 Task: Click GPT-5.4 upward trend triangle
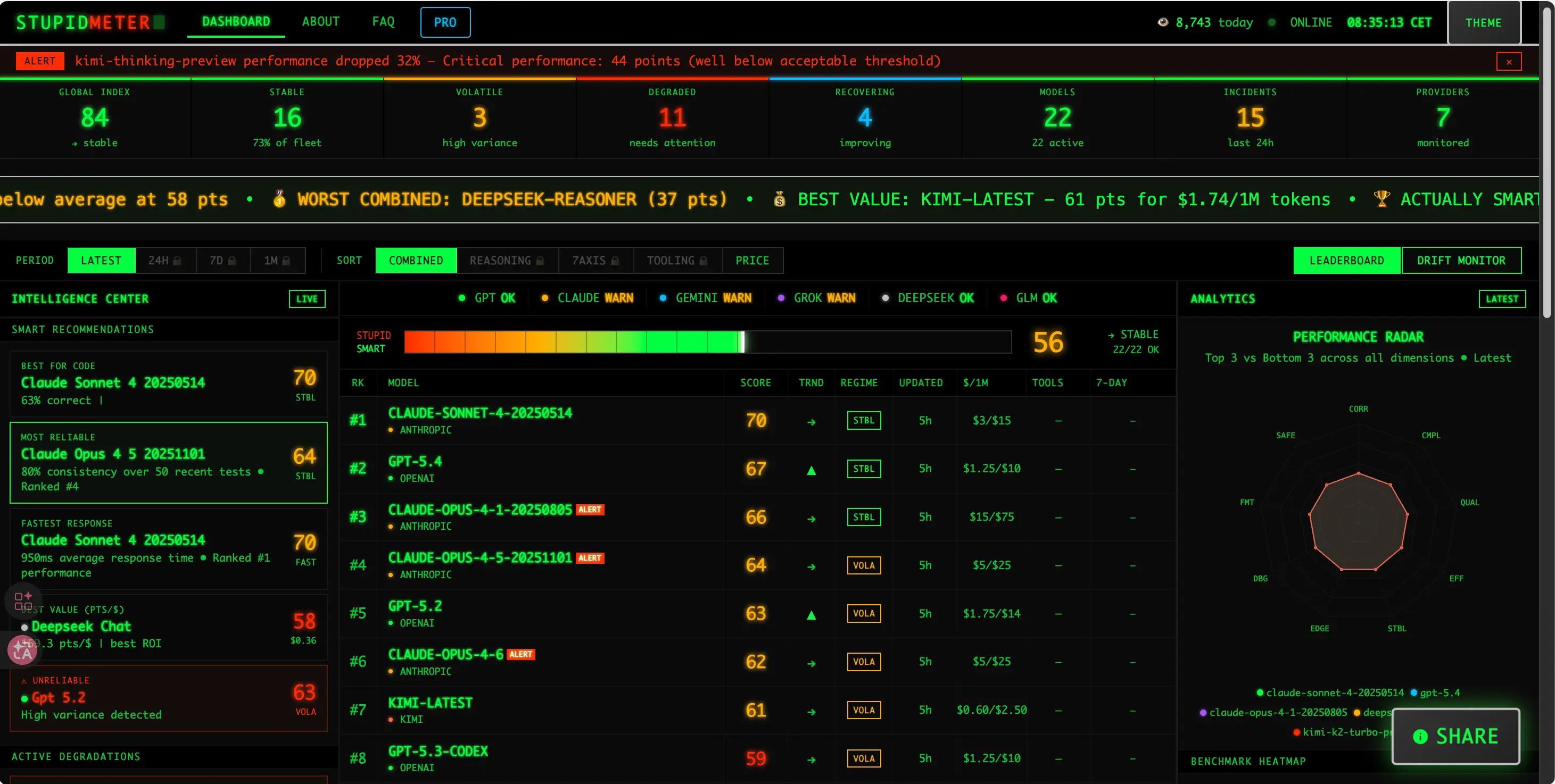[810, 470]
